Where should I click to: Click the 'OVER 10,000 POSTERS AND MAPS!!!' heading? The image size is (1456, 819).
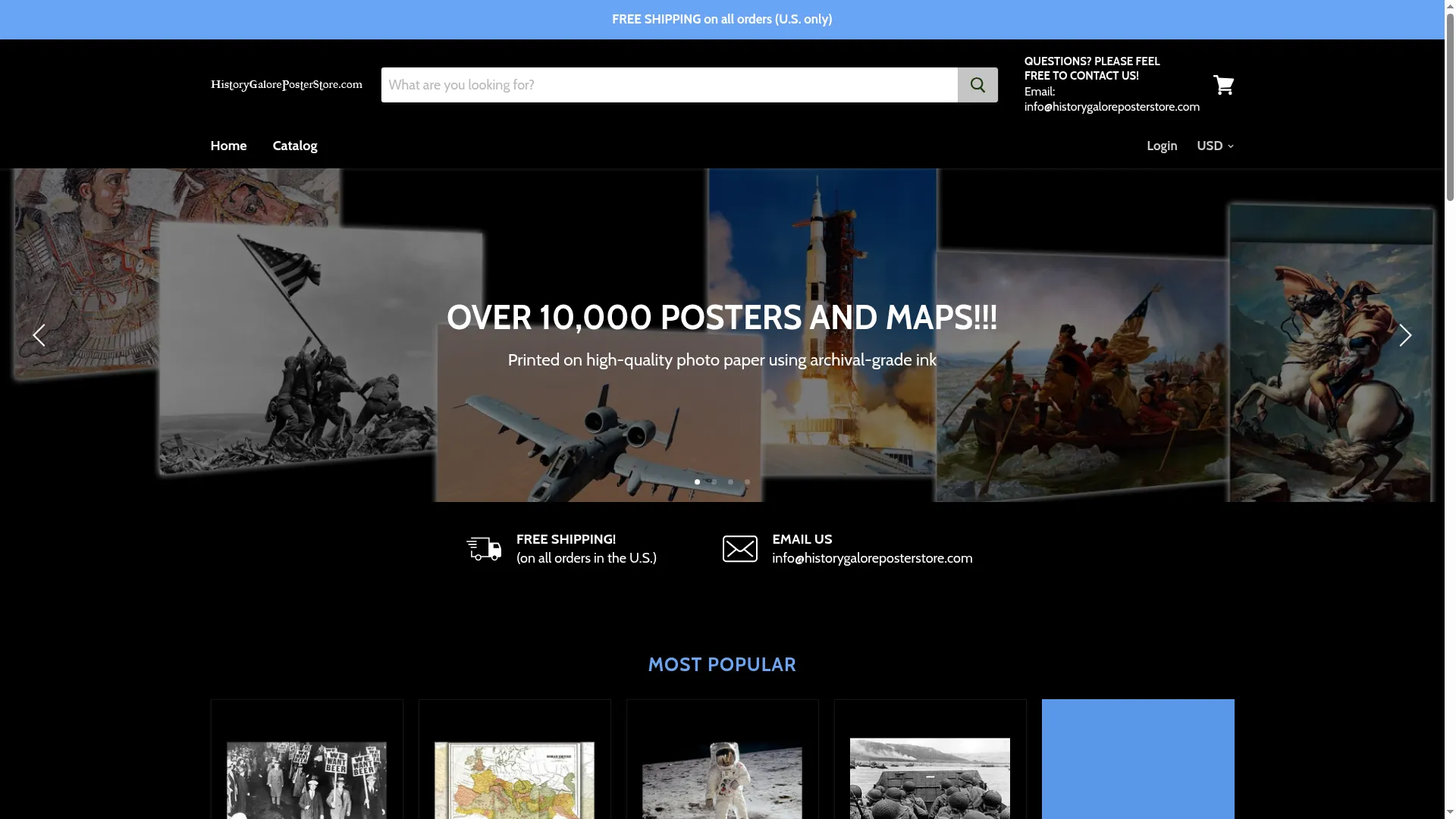722,317
